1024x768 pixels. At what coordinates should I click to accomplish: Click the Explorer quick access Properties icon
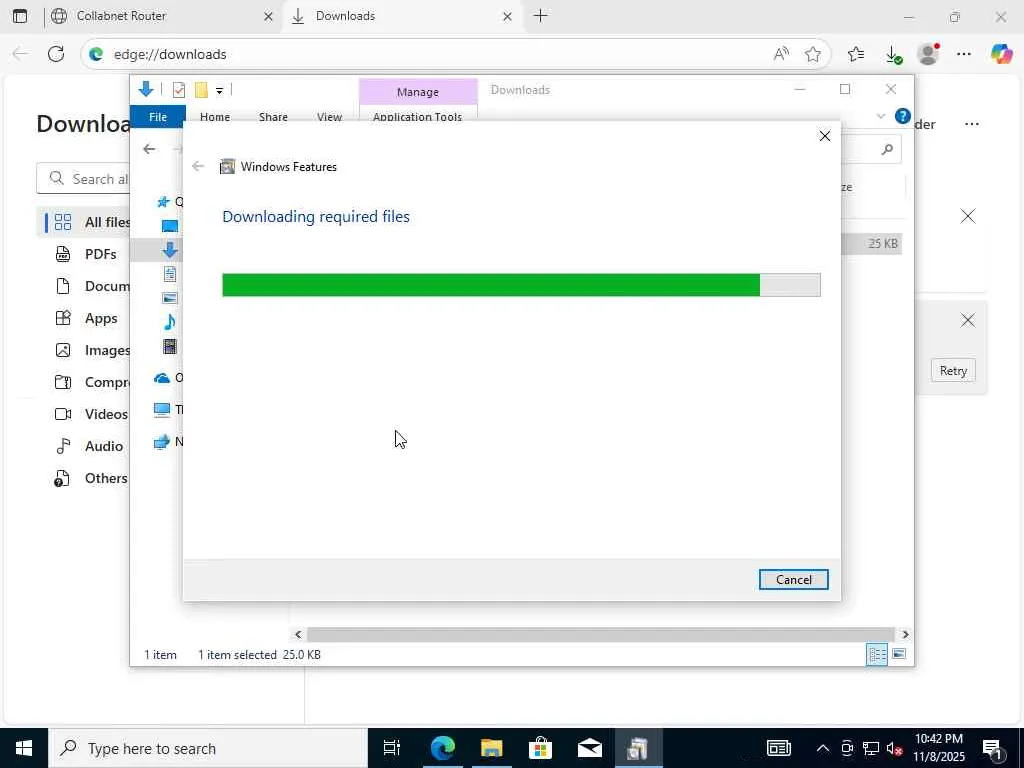pos(179,90)
